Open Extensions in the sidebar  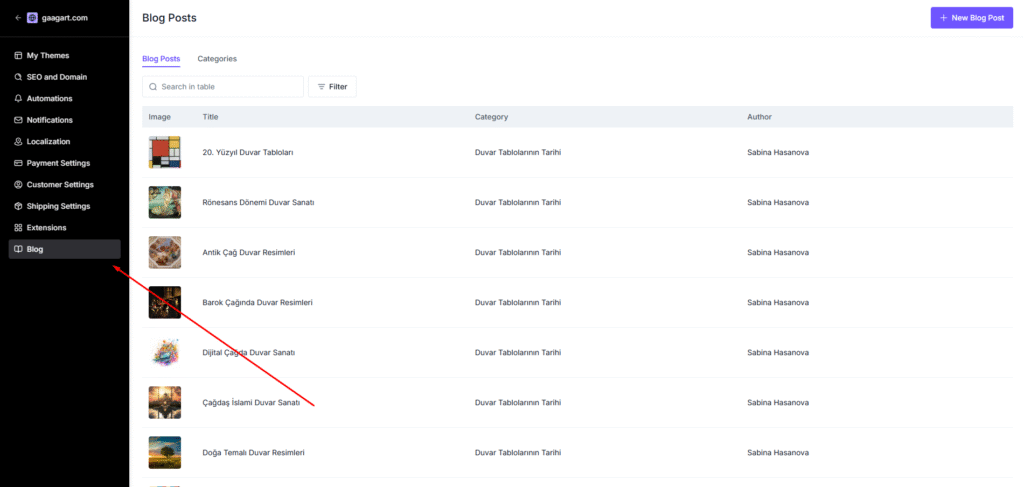46,228
